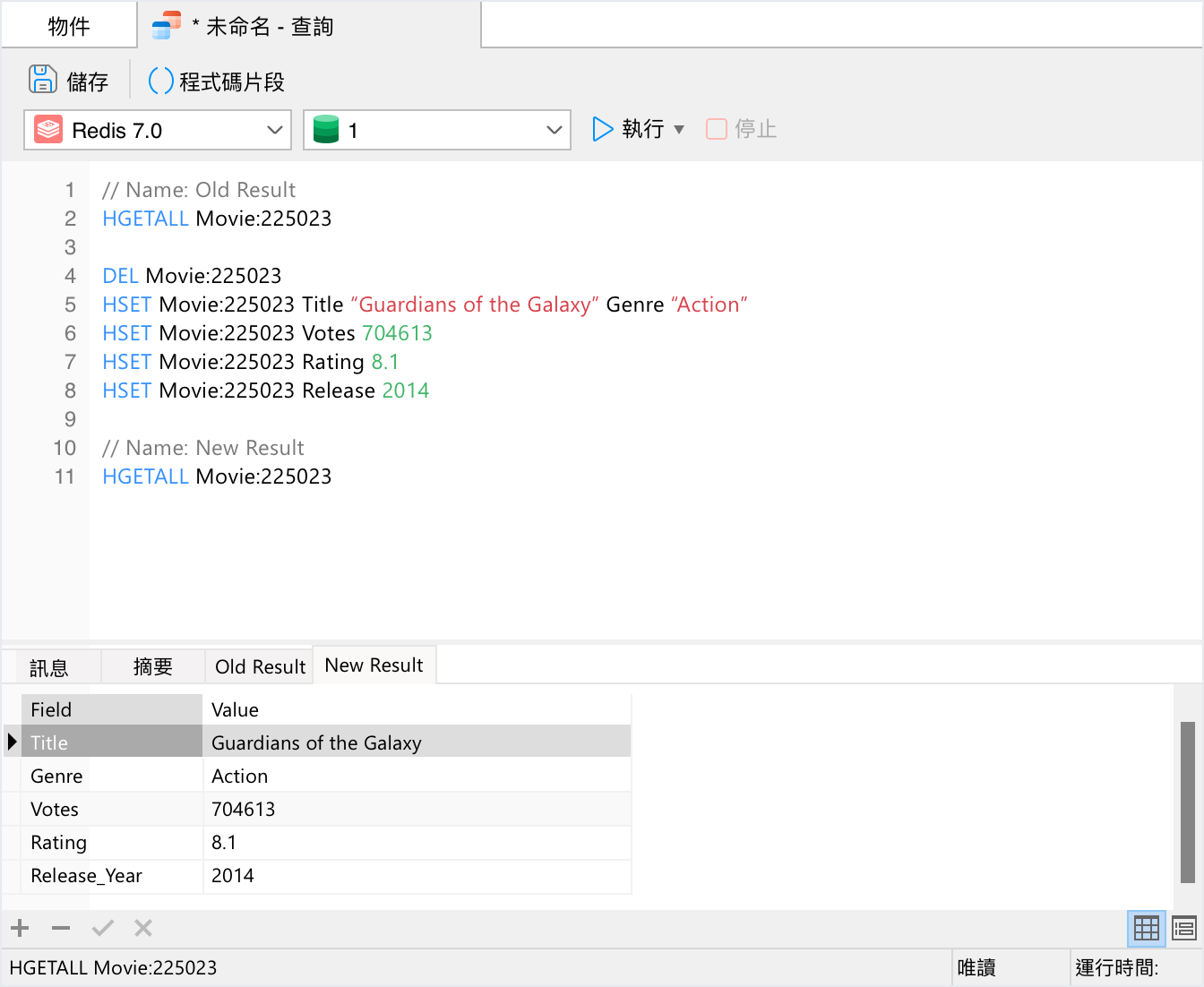Add a new record with the plus icon
Viewport: 1204px width, 987px height.
pyautogui.click(x=19, y=928)
